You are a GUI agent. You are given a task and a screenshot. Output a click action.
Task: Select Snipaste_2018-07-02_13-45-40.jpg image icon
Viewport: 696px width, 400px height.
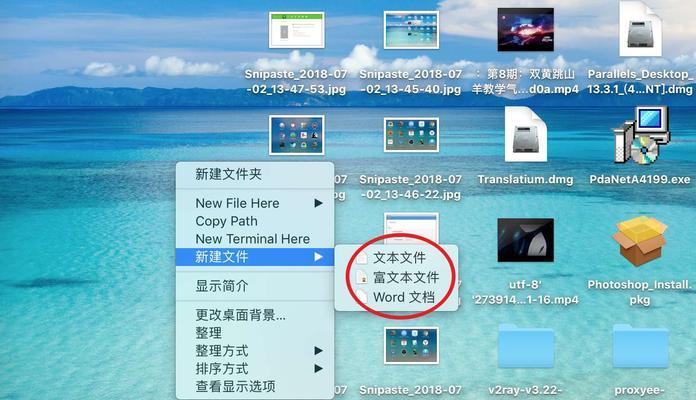click(x=411, y=30)
